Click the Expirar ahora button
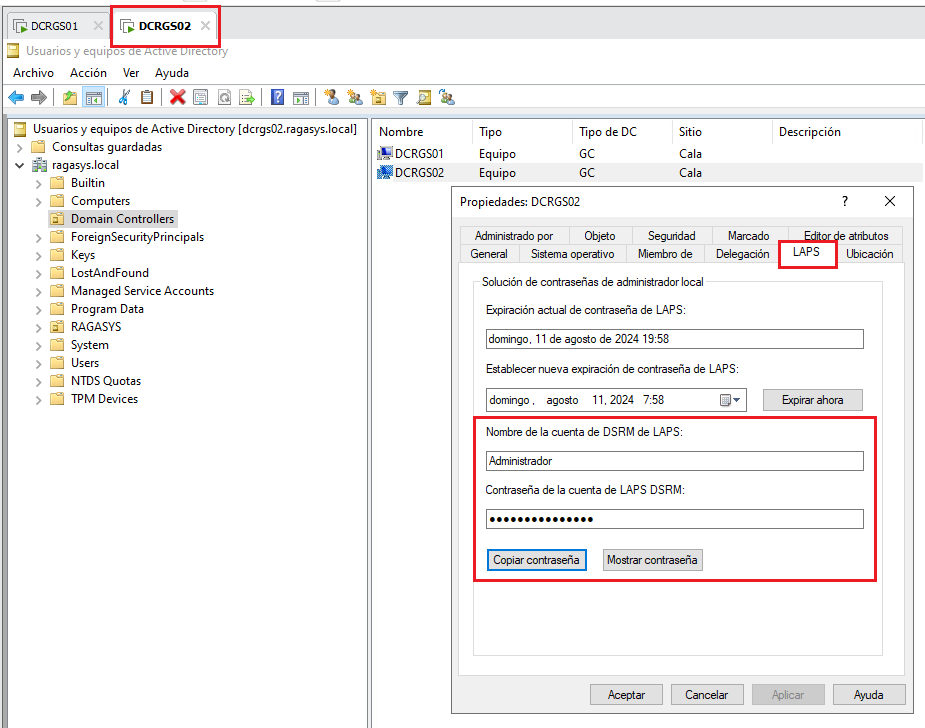Image resolution: width=925 pixels, height=728 pixels. [814, 399]
